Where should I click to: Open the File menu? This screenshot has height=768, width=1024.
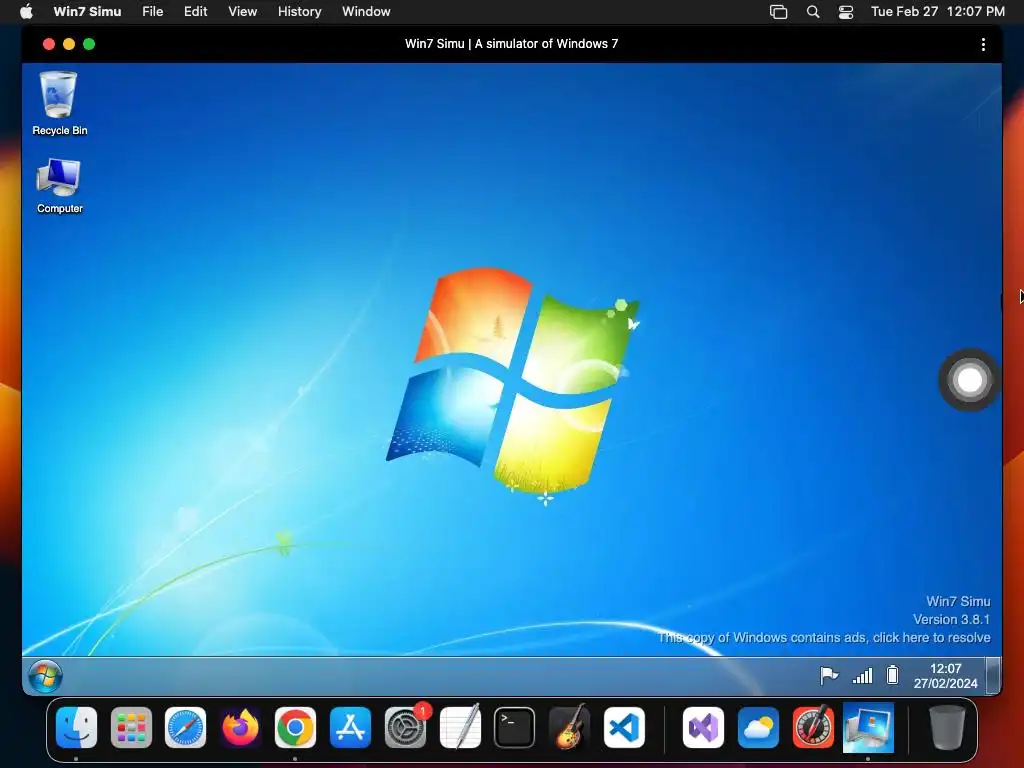coord(153,12)
